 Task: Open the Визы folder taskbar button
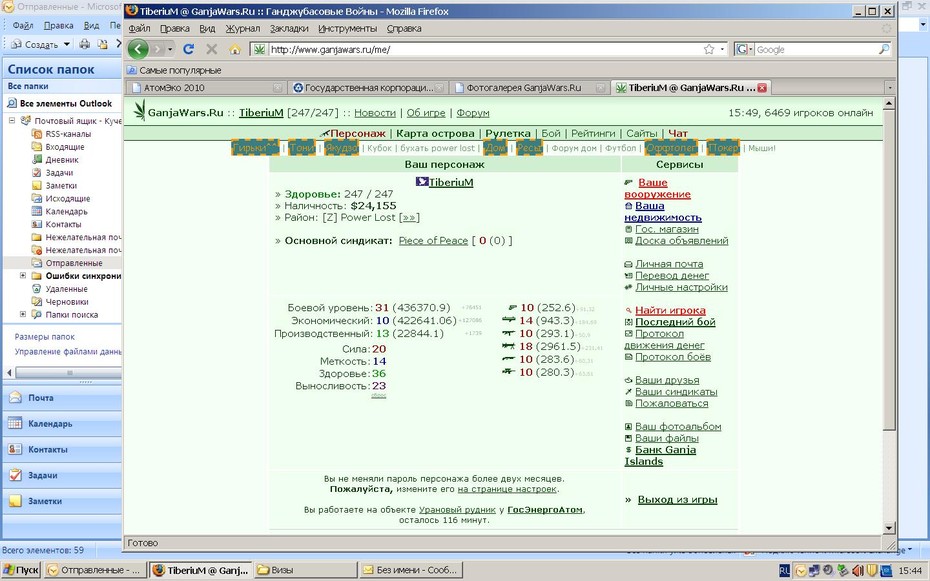click(305, 570)
